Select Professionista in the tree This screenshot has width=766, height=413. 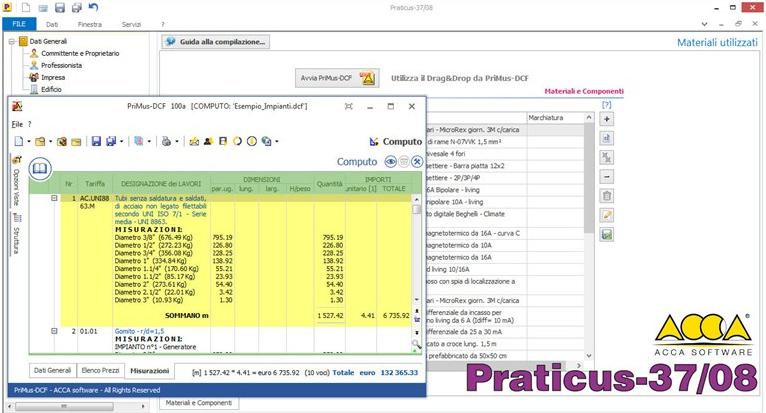click(x=62, y=65)
